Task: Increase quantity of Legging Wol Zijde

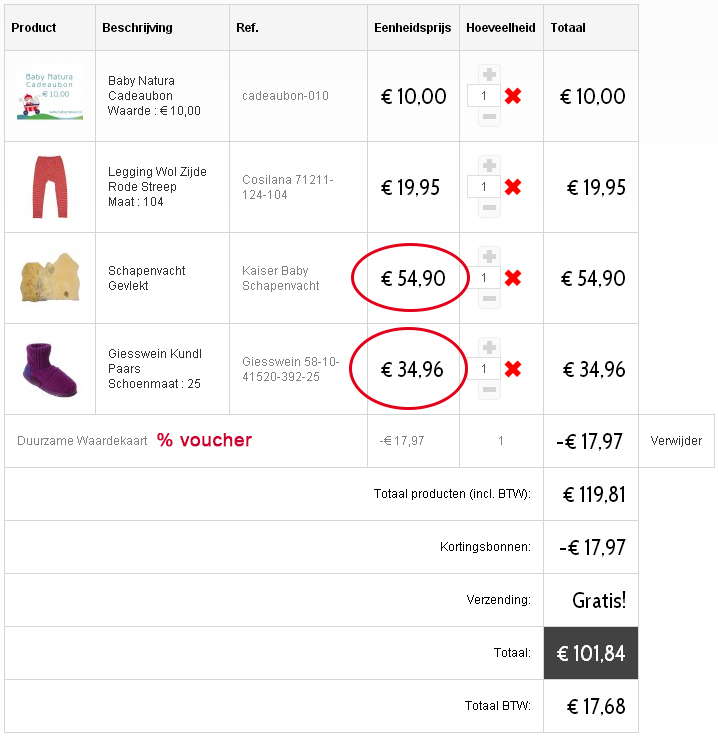Action: pos(489,165)
